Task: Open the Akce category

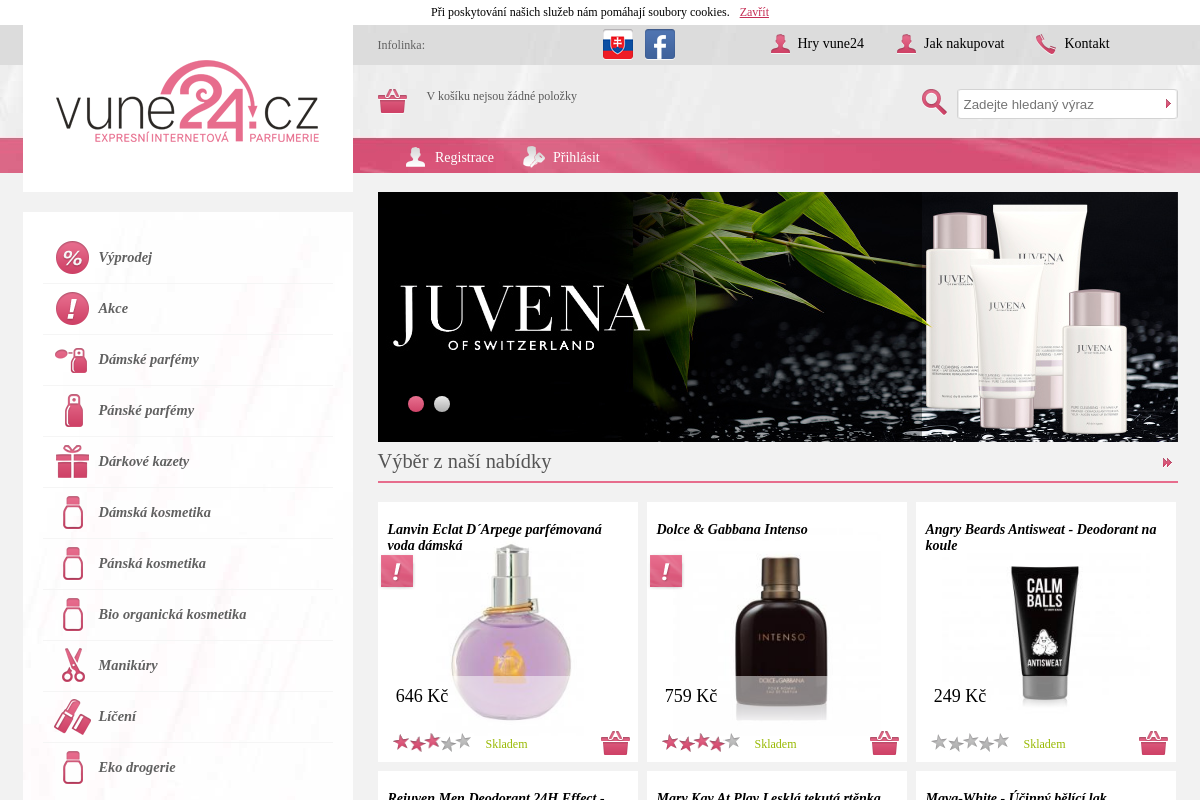Action: (113, 308)
